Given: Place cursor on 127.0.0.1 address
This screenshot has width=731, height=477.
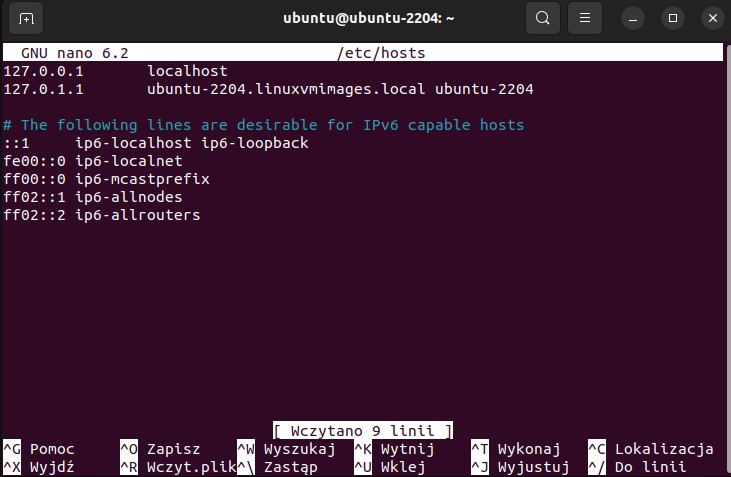Looking at the screenshot, I should point(43,71).
